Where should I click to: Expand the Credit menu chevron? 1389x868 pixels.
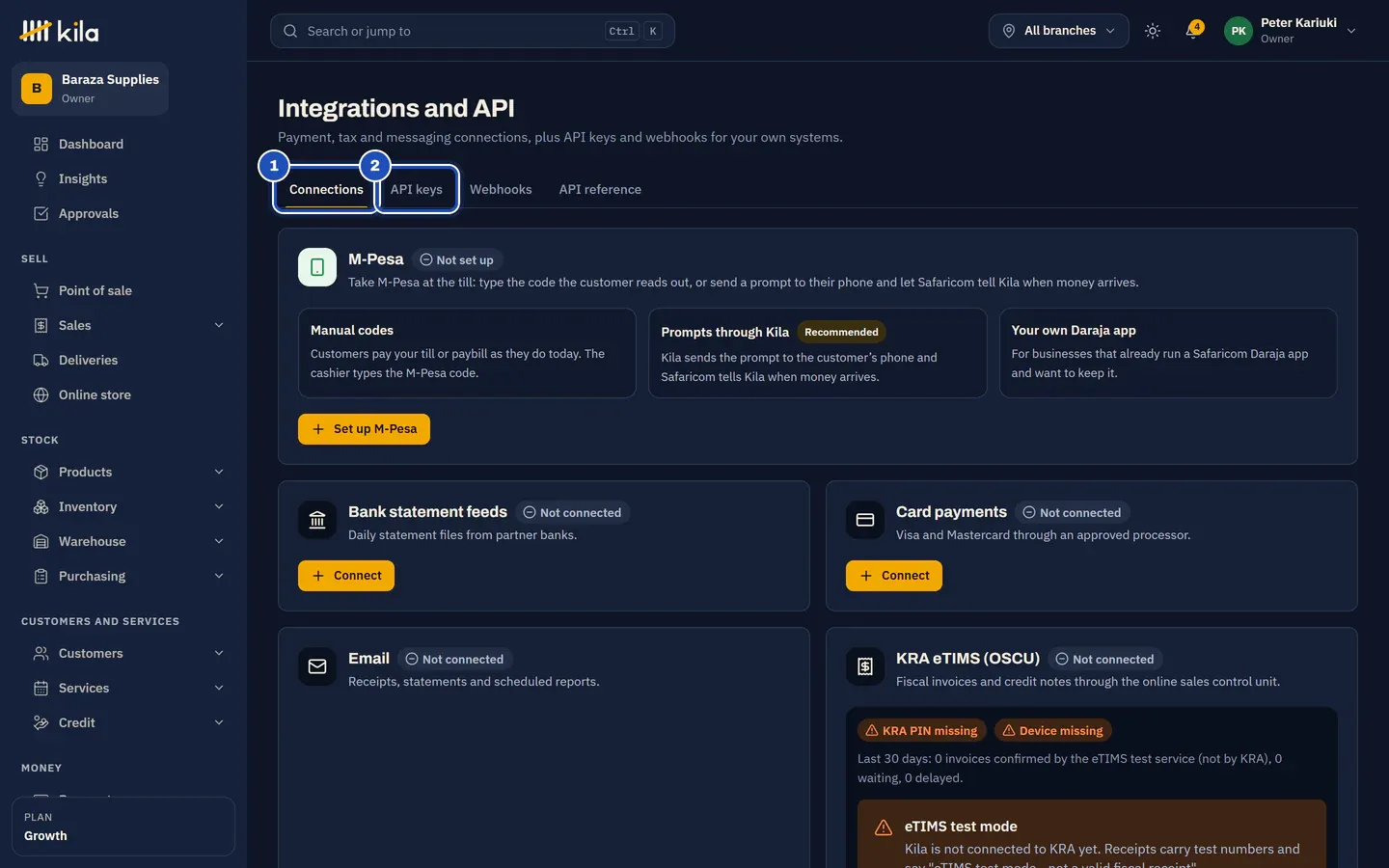(x=219, y=722)
